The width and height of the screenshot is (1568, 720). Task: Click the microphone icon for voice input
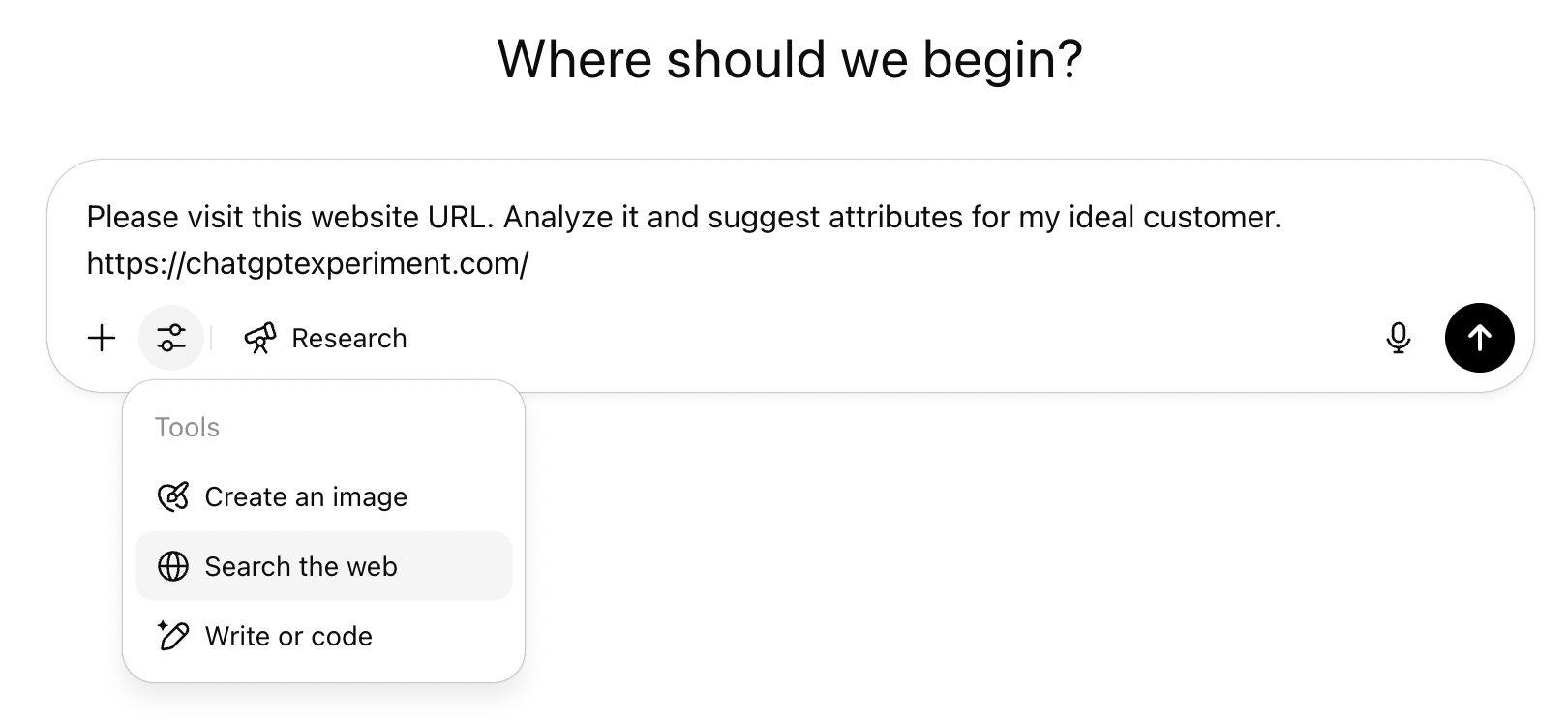tap(1398, 338)
